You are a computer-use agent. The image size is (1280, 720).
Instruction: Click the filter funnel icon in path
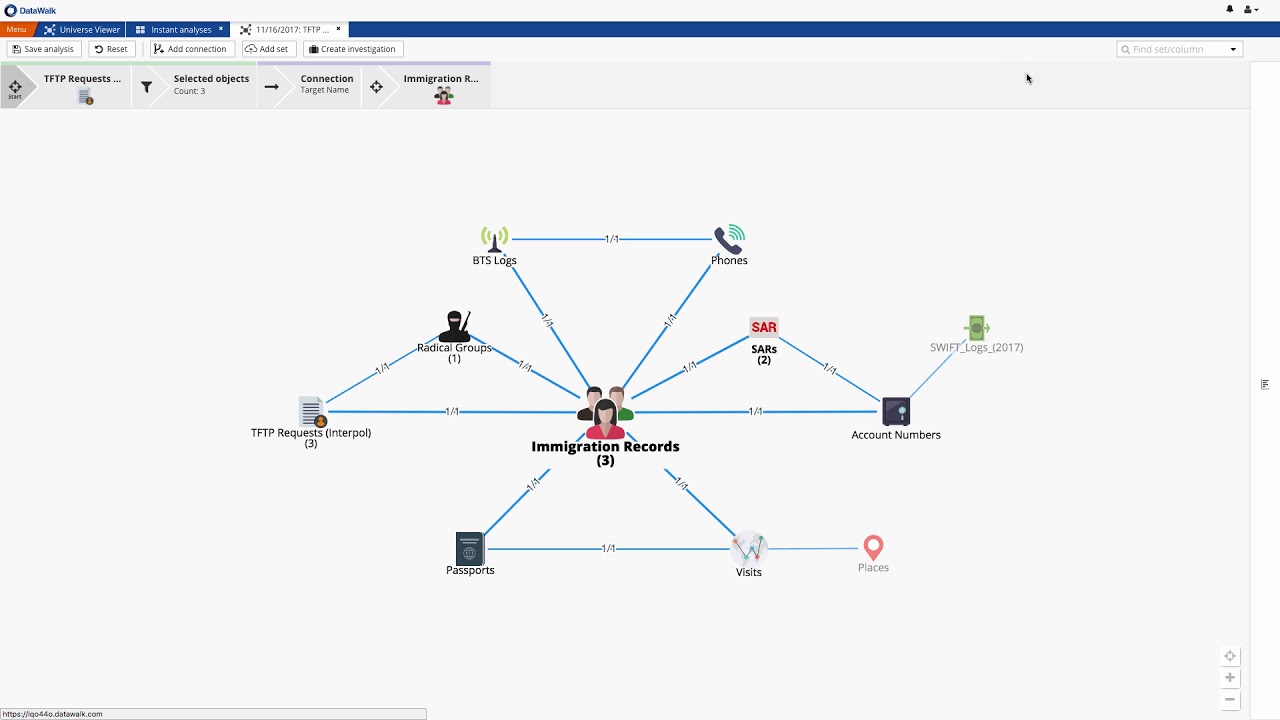click(147, 87)
